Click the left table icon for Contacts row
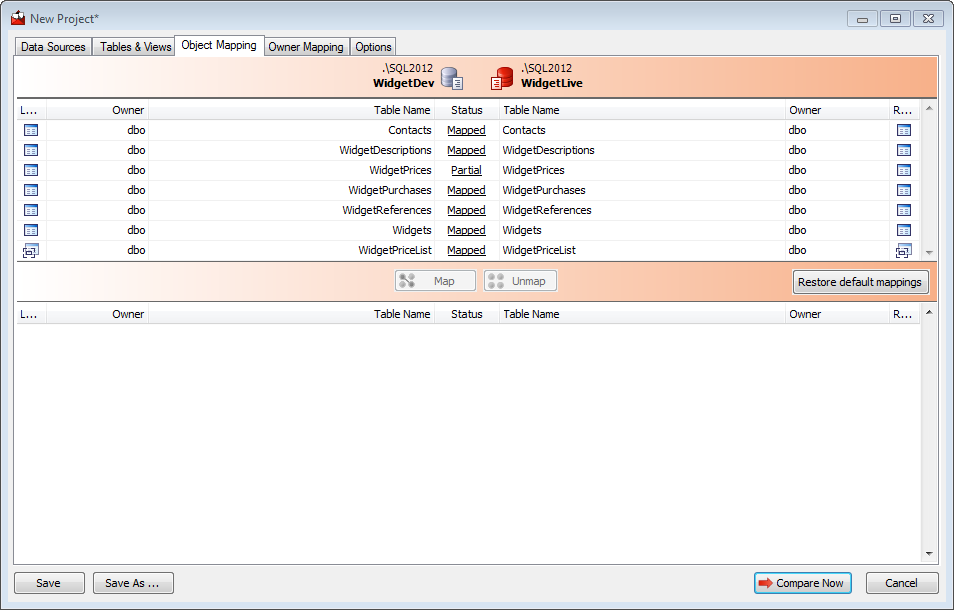This screenshot has height=610, width=954. click(30, 130)
